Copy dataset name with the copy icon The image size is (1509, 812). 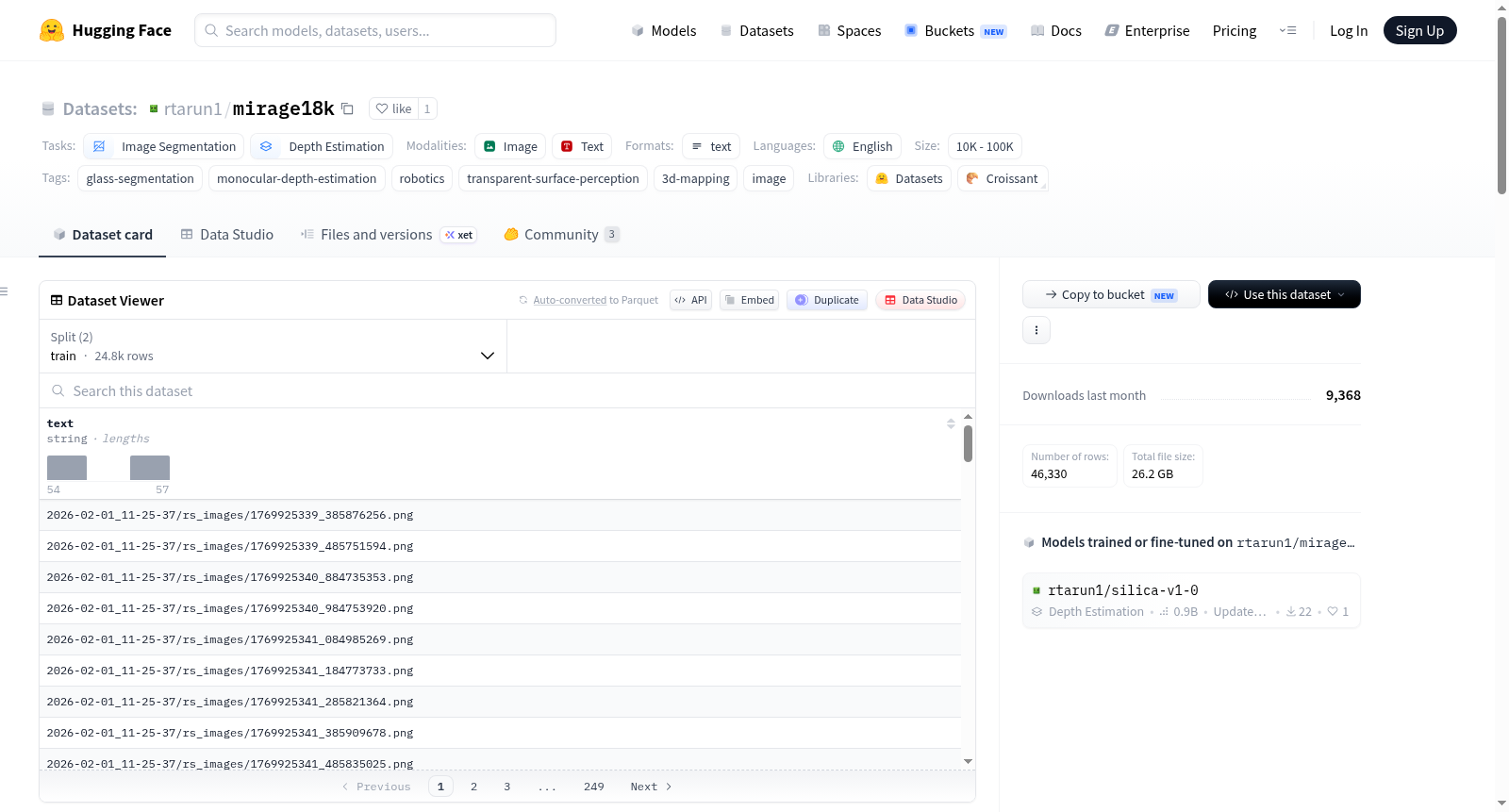tap(347, 108)
